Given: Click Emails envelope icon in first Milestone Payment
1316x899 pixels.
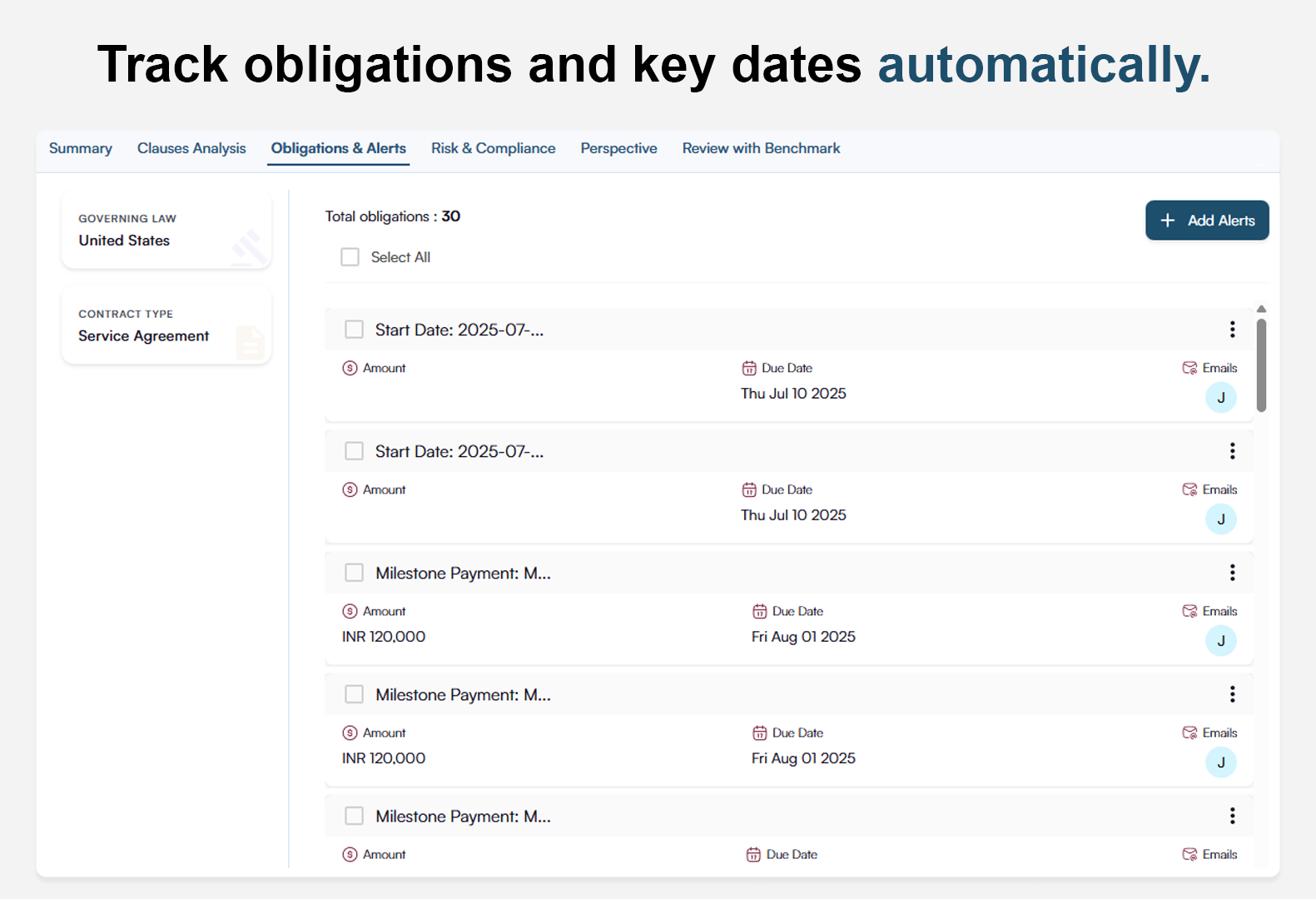Looking at the screenshot, I should point(1189,611).
